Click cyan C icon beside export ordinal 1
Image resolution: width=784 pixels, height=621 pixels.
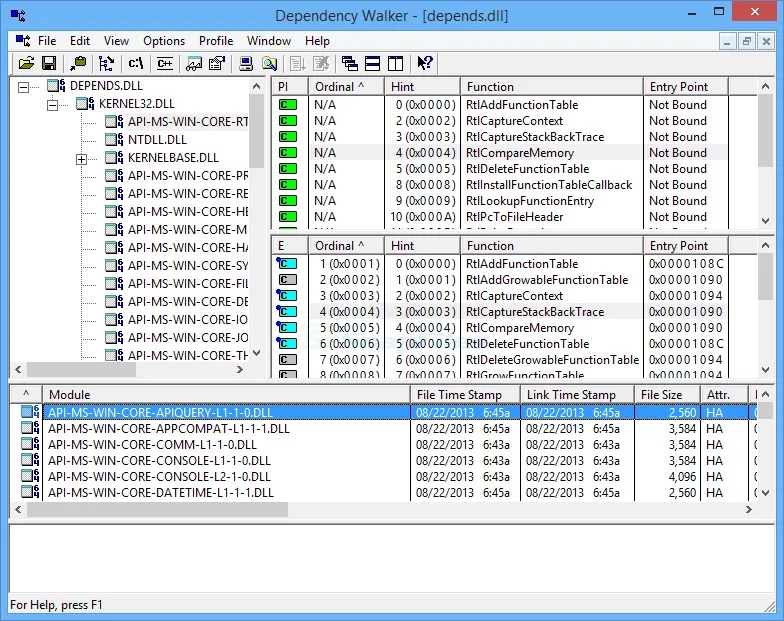pyautogui.click(x=287, y=264)
